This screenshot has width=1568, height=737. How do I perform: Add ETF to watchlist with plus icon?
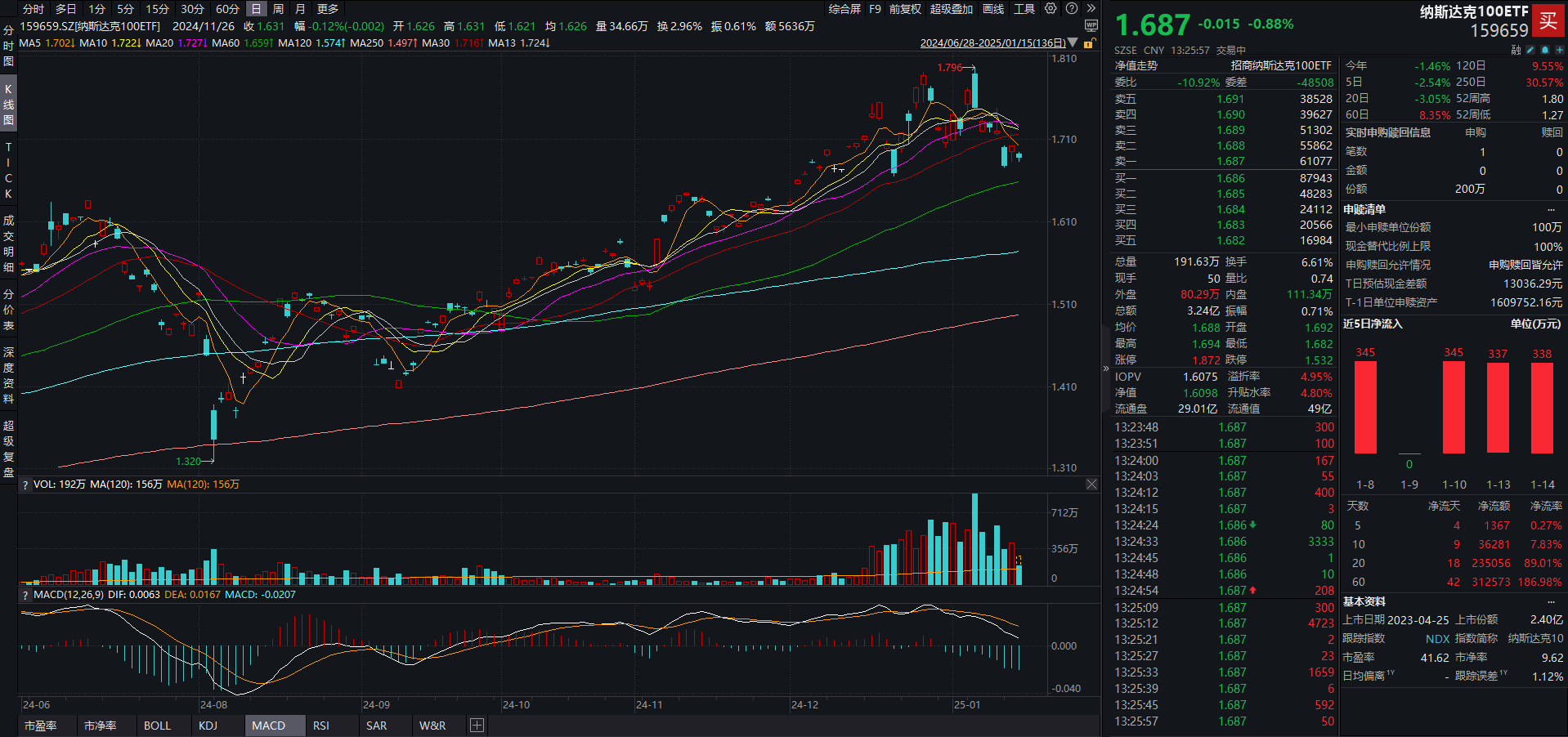[x=1559, y=50]
